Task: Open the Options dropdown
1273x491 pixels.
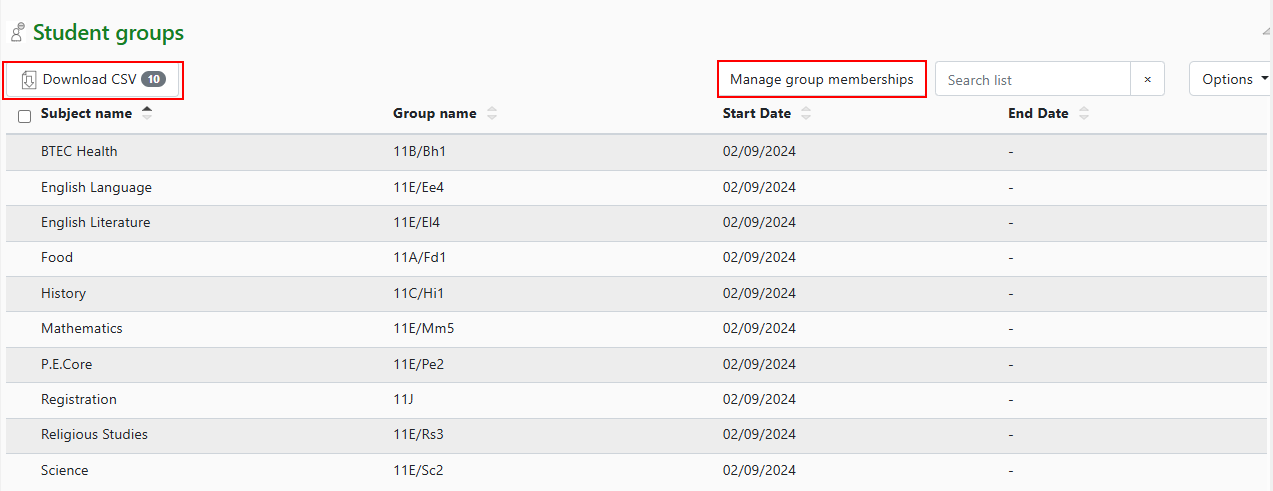Action: click(x=1233, y=79)
